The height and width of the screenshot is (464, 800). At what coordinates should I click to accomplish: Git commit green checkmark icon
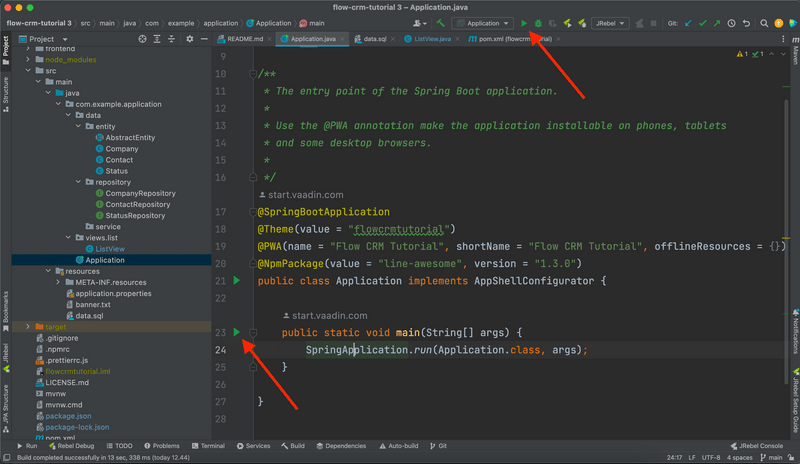703,23
